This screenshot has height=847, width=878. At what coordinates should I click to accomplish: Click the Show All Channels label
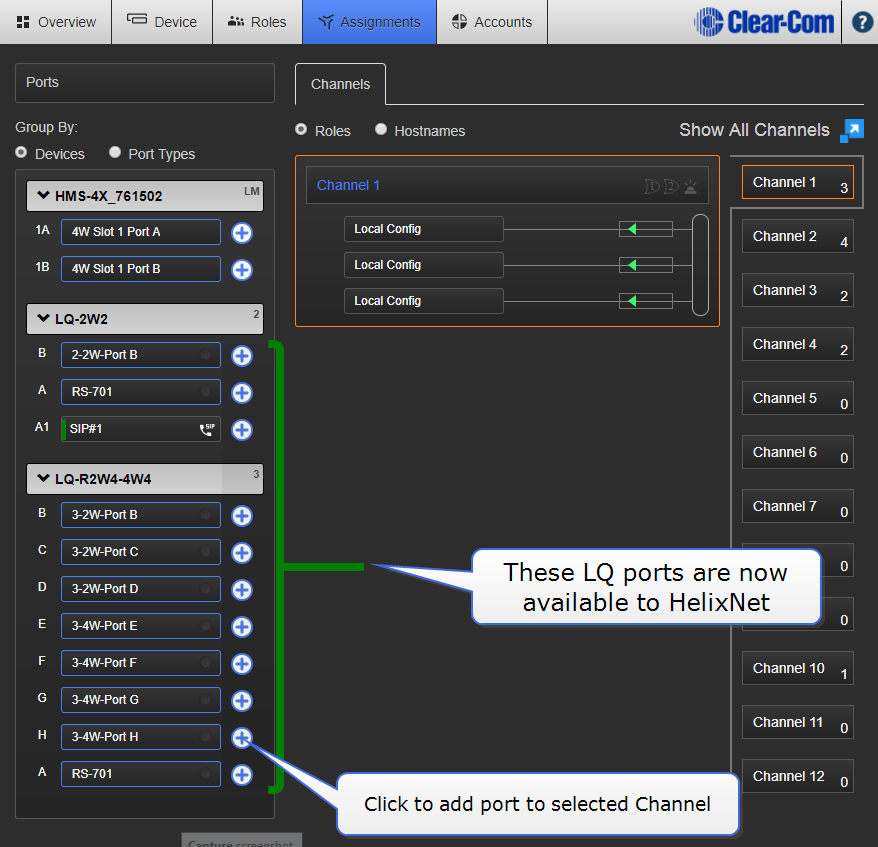coord(754,130)
